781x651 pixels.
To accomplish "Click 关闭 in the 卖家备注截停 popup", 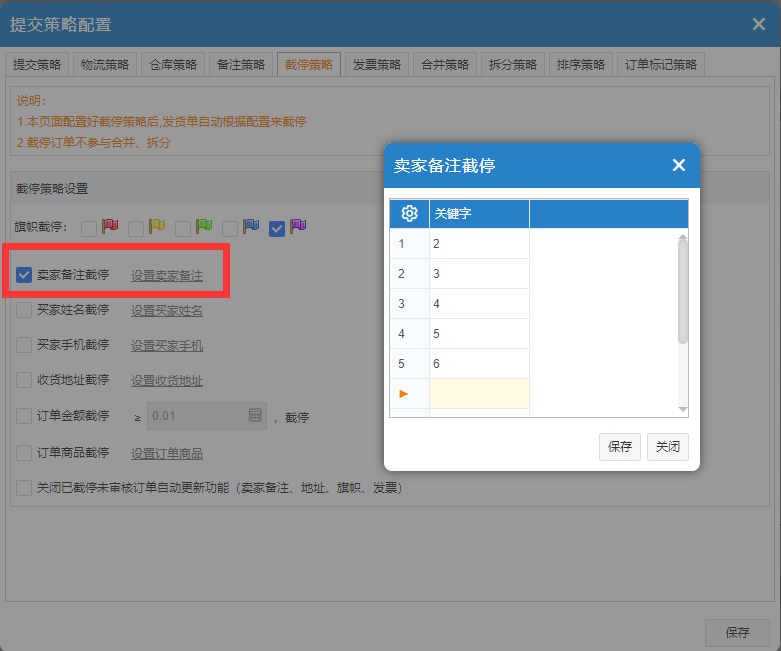I will [667, 447].
